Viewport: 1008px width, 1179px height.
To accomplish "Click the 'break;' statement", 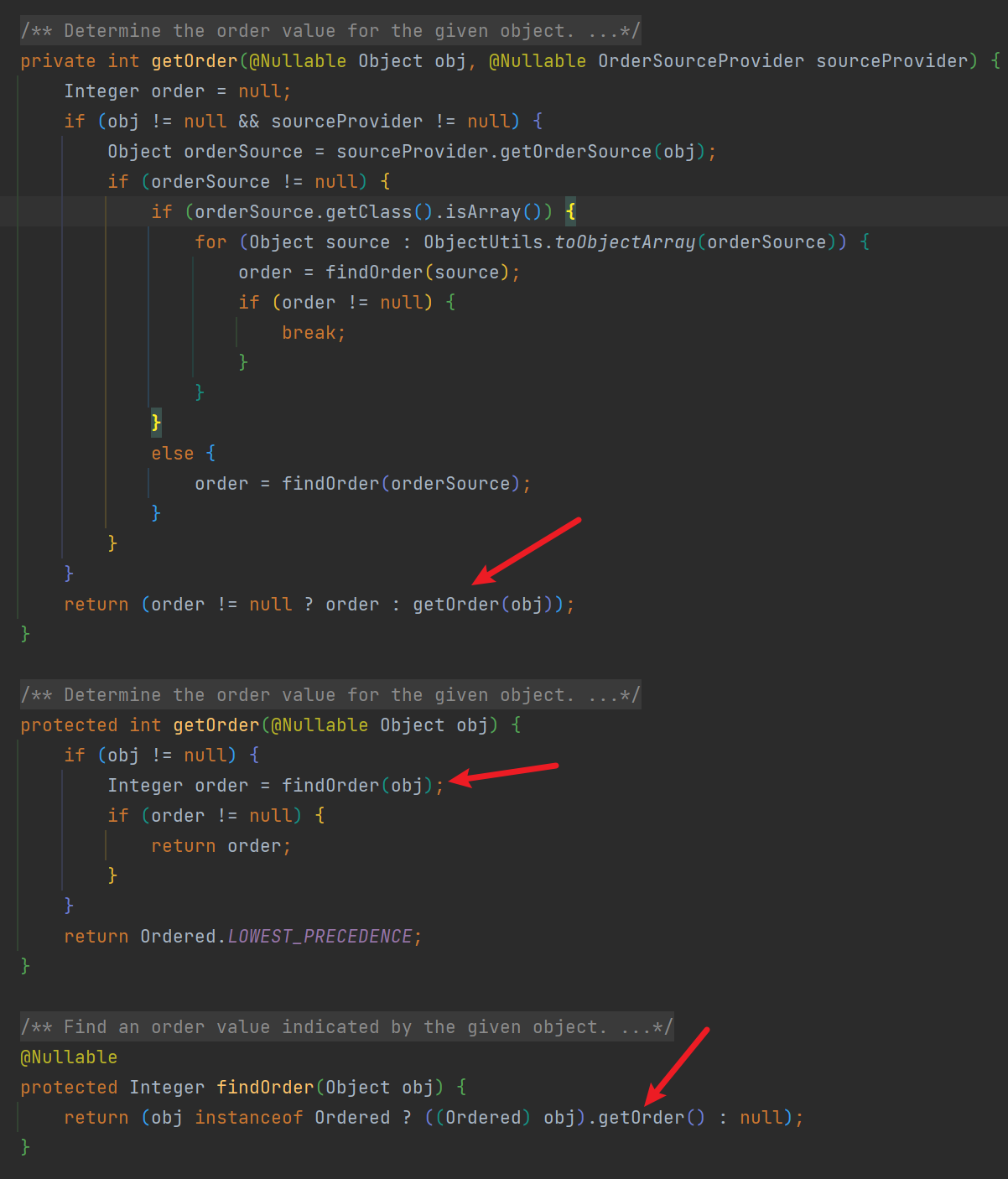I will 314,333.
